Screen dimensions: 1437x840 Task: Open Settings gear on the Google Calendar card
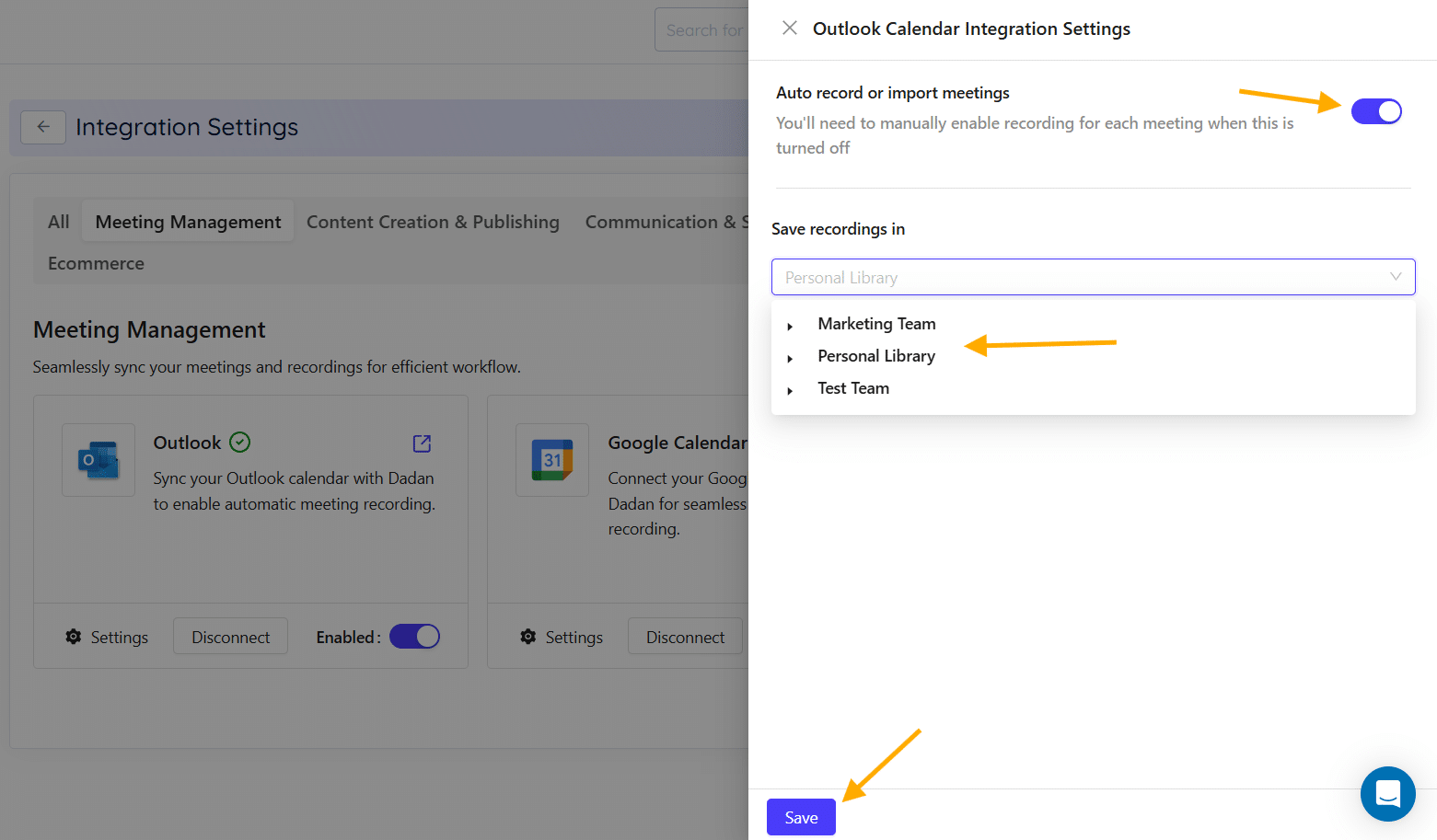tap(561, 636)
